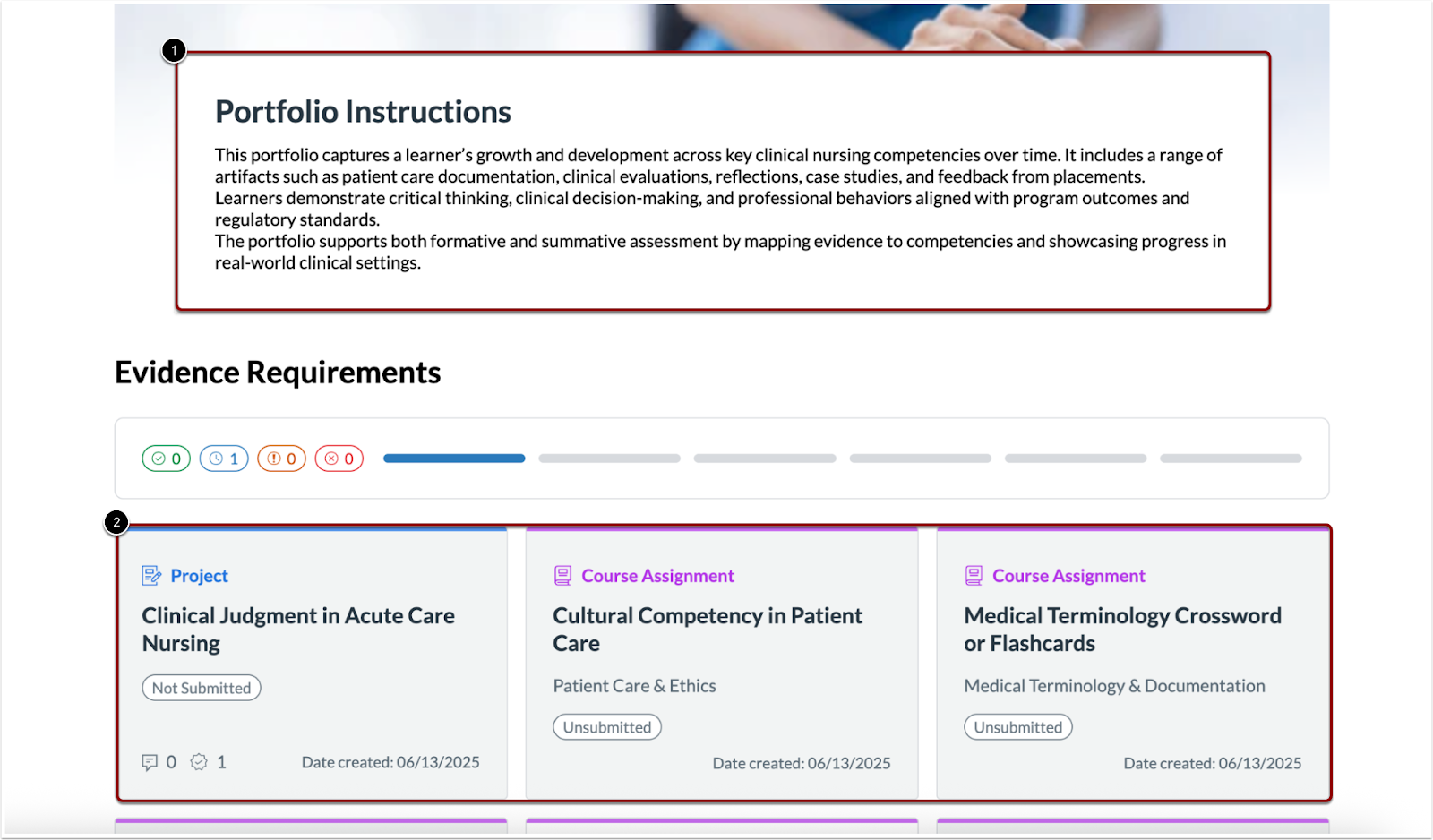
Task: Click the last gray progress segment on the right
Action: (1231, 458)
